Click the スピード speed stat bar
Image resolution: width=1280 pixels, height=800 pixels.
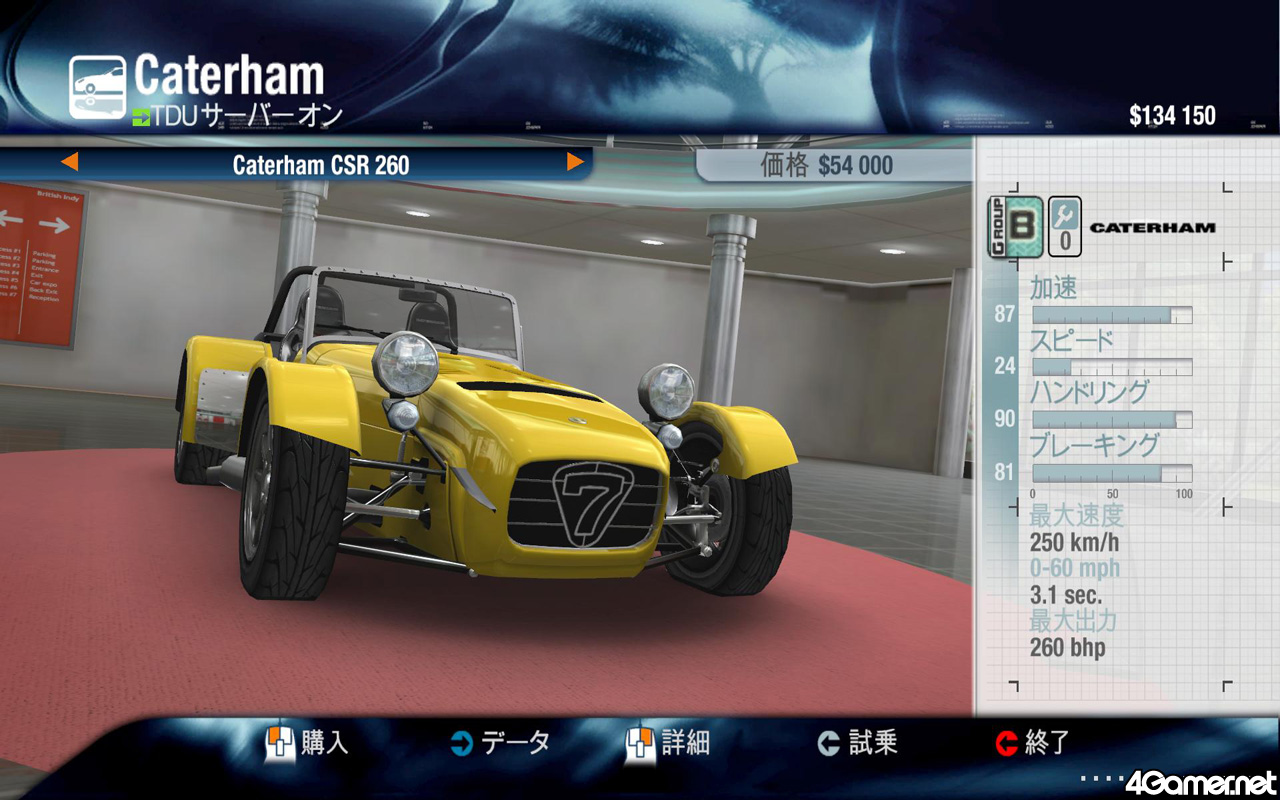[x=1112, y=367]
